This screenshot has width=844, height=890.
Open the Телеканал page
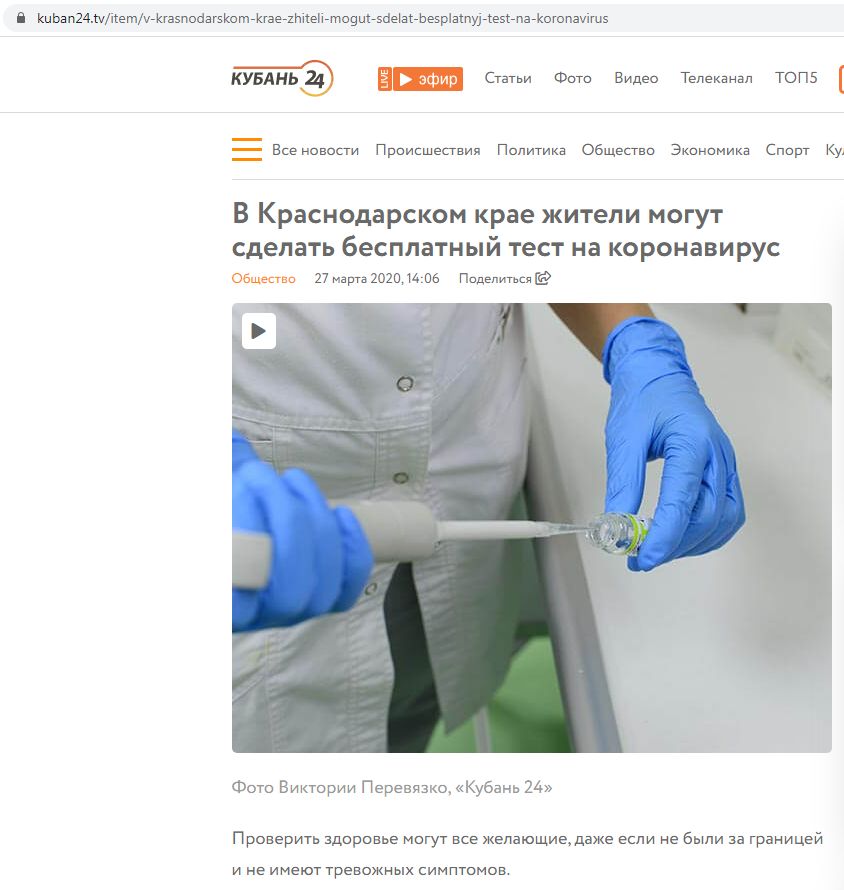[x=717, y=78]
